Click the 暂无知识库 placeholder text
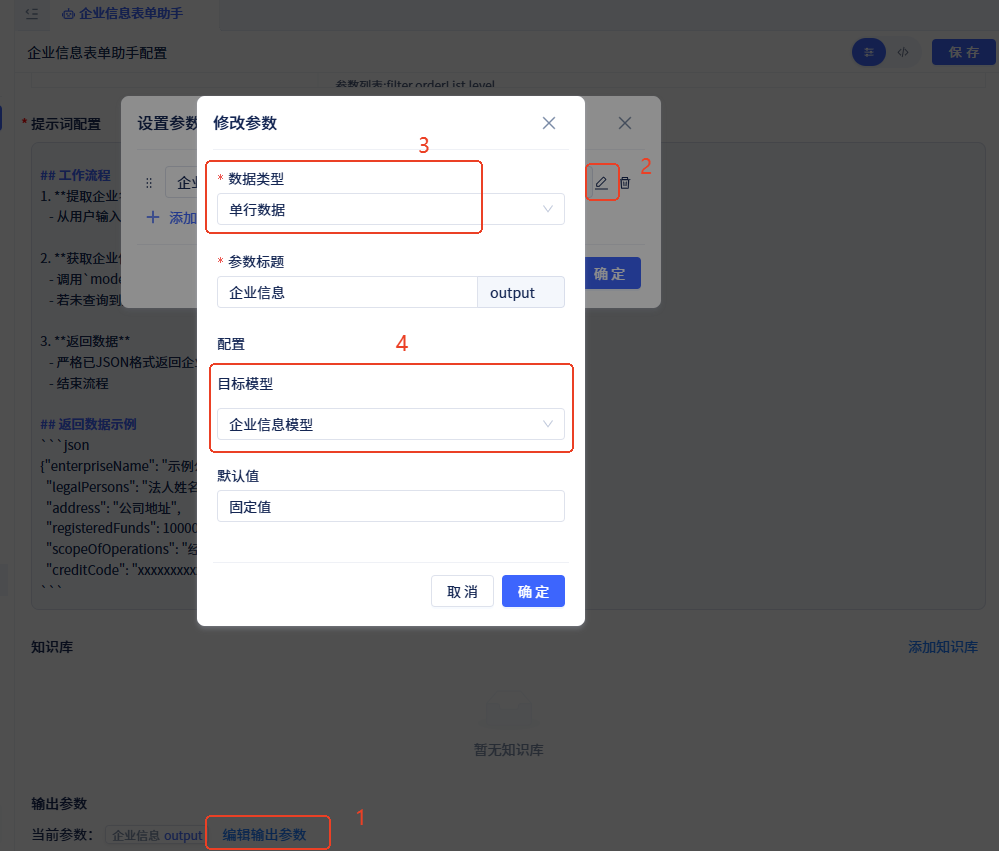The height and width of the screenshot is (851, 999). pos(508,750)
